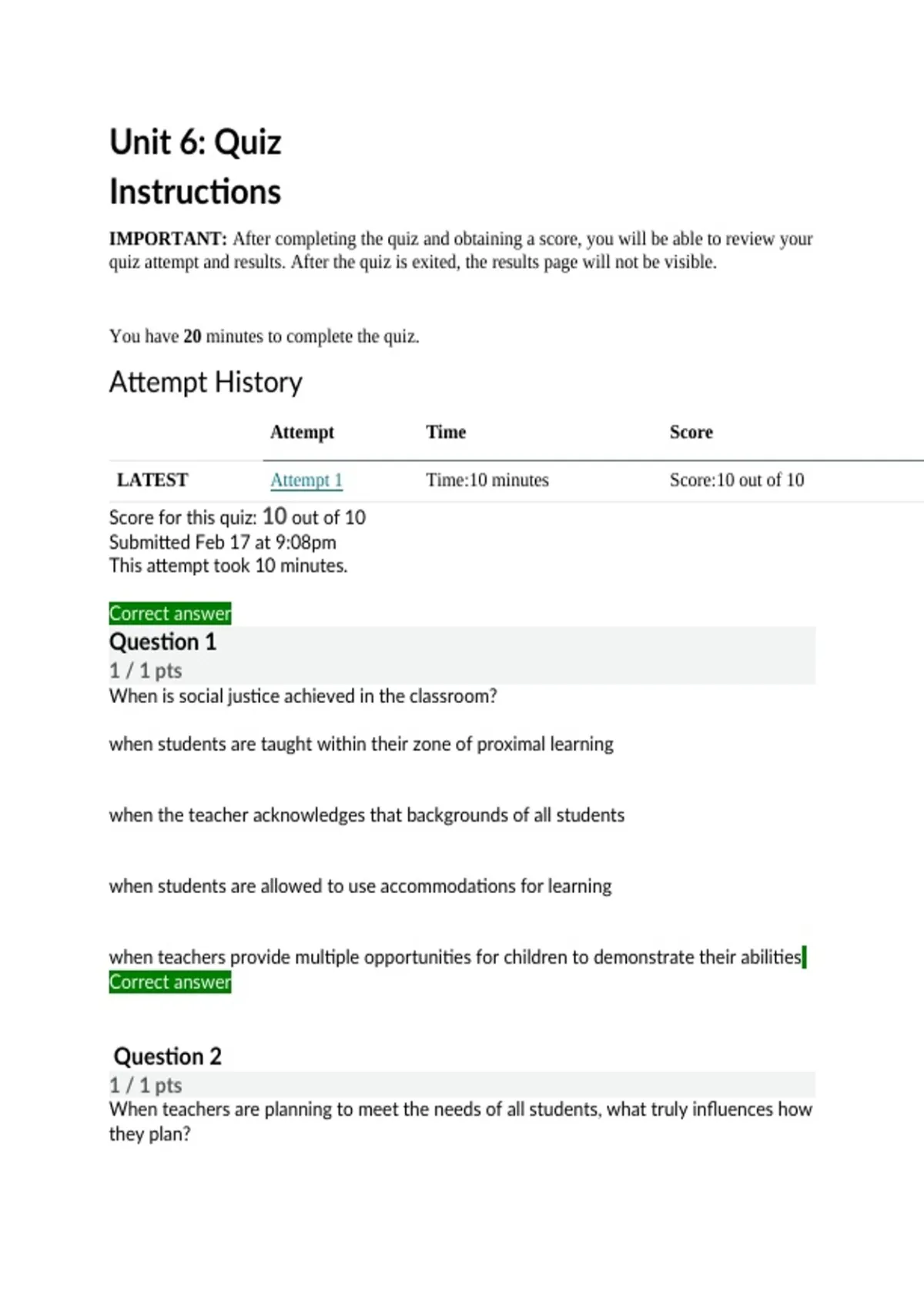Open the Attempt 1 link
Image resolution: width=924 pixels, height=1309 pixels.
[x=306, y=480]
